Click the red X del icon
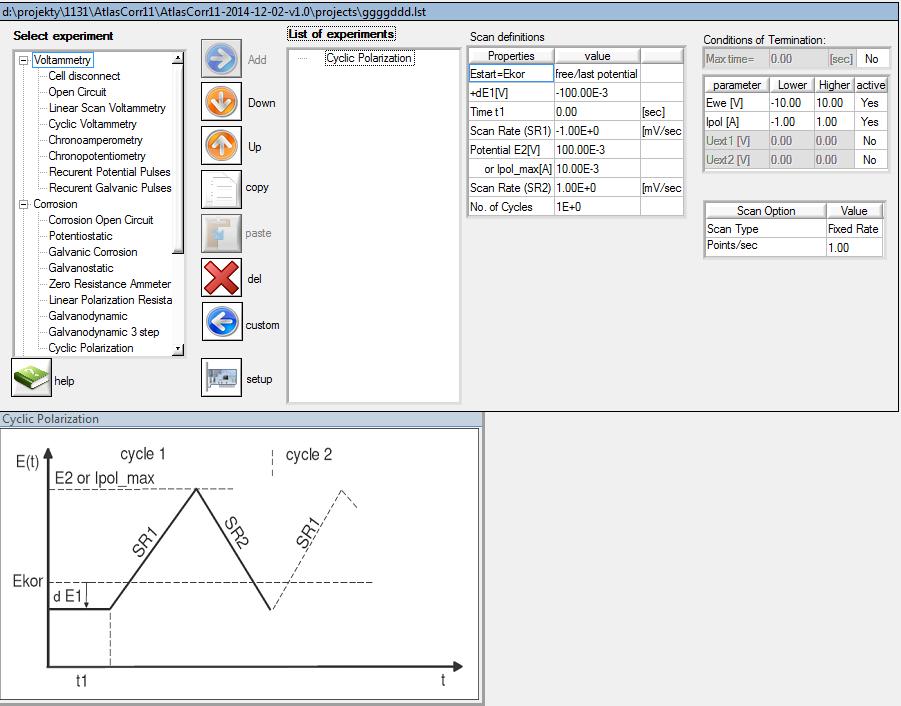The width and height of the screenshot is (901, 706). click(x=221, y=277)
